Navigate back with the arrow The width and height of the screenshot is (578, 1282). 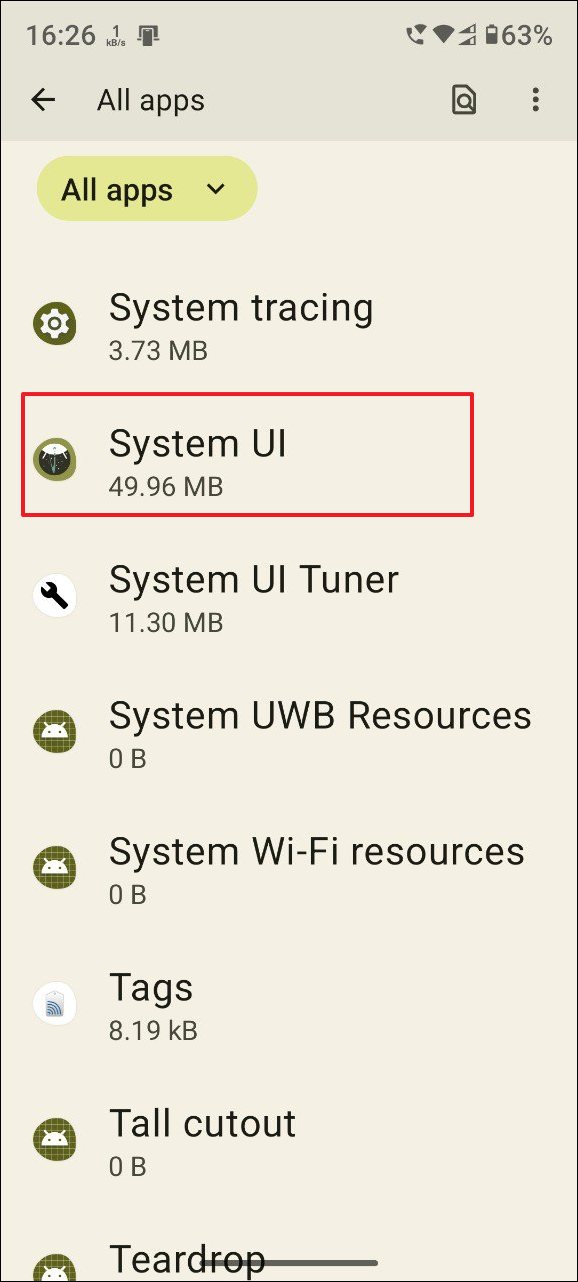click(42, 100)
